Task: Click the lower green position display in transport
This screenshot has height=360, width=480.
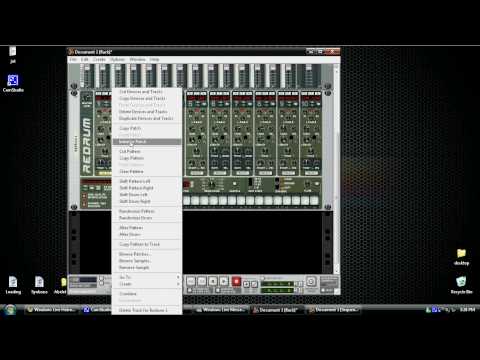Action: (277, 290)
